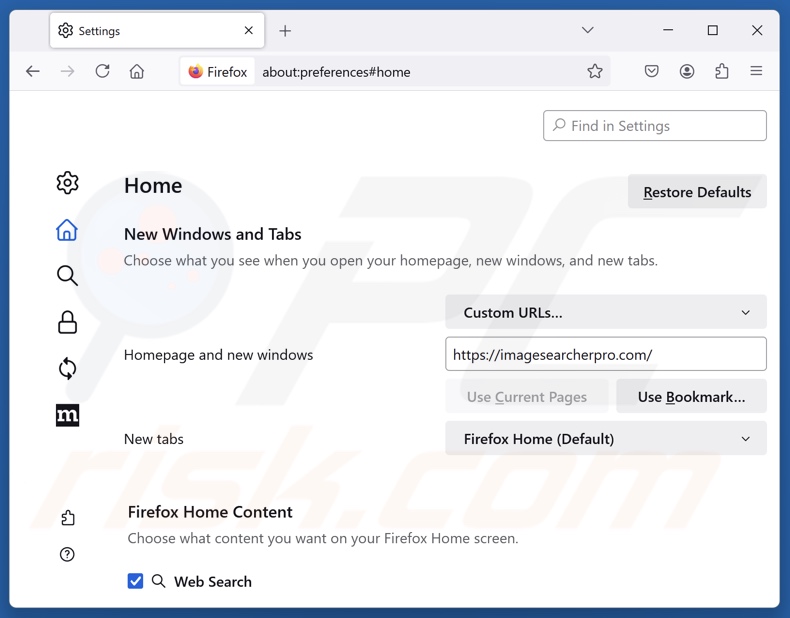
Task: Focus the Find in Settings search box
Action: point(654,125)
